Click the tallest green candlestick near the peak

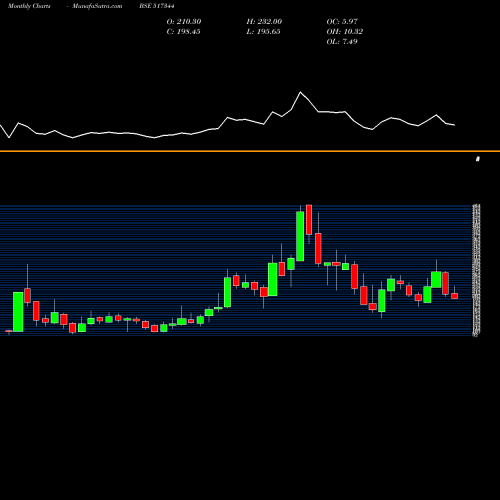point(300,236)
